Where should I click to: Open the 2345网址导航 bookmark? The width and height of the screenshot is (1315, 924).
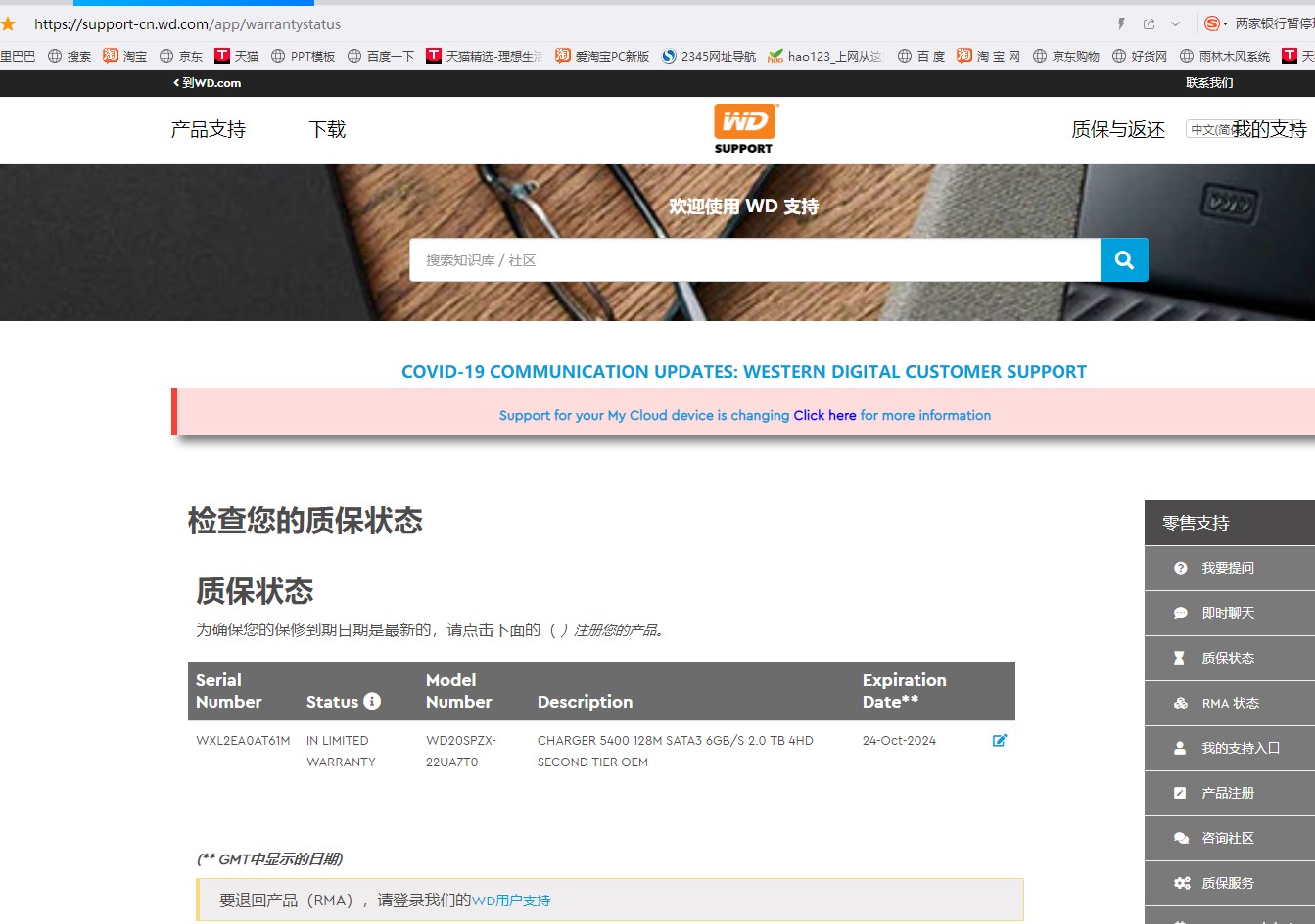tap(709, 56)
